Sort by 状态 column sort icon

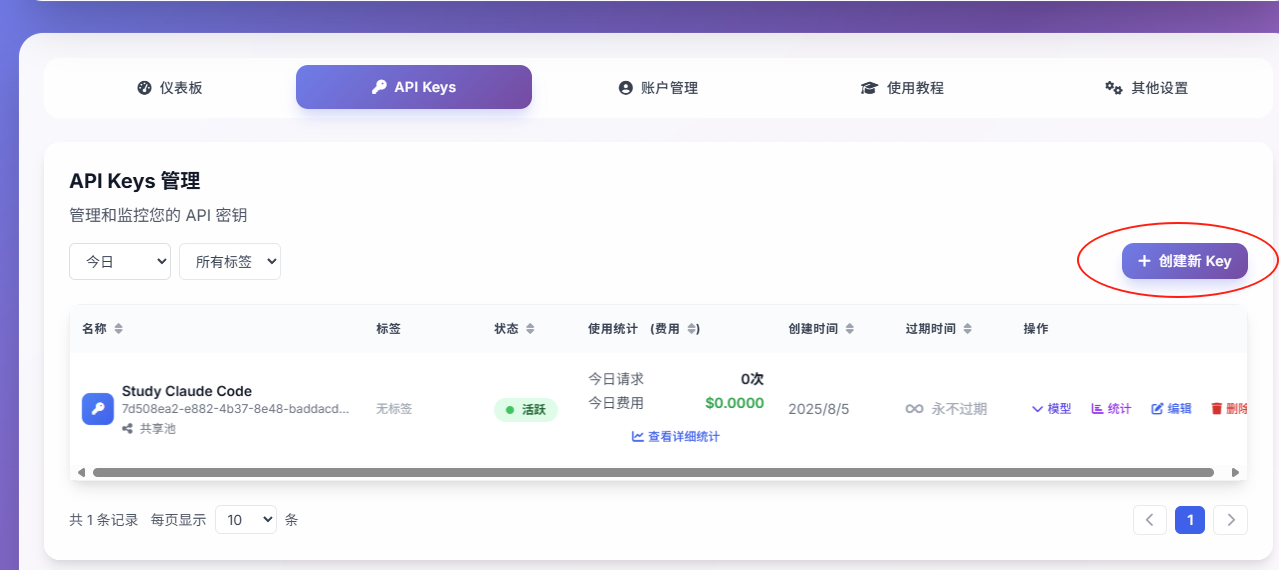(x=530, y=329)
